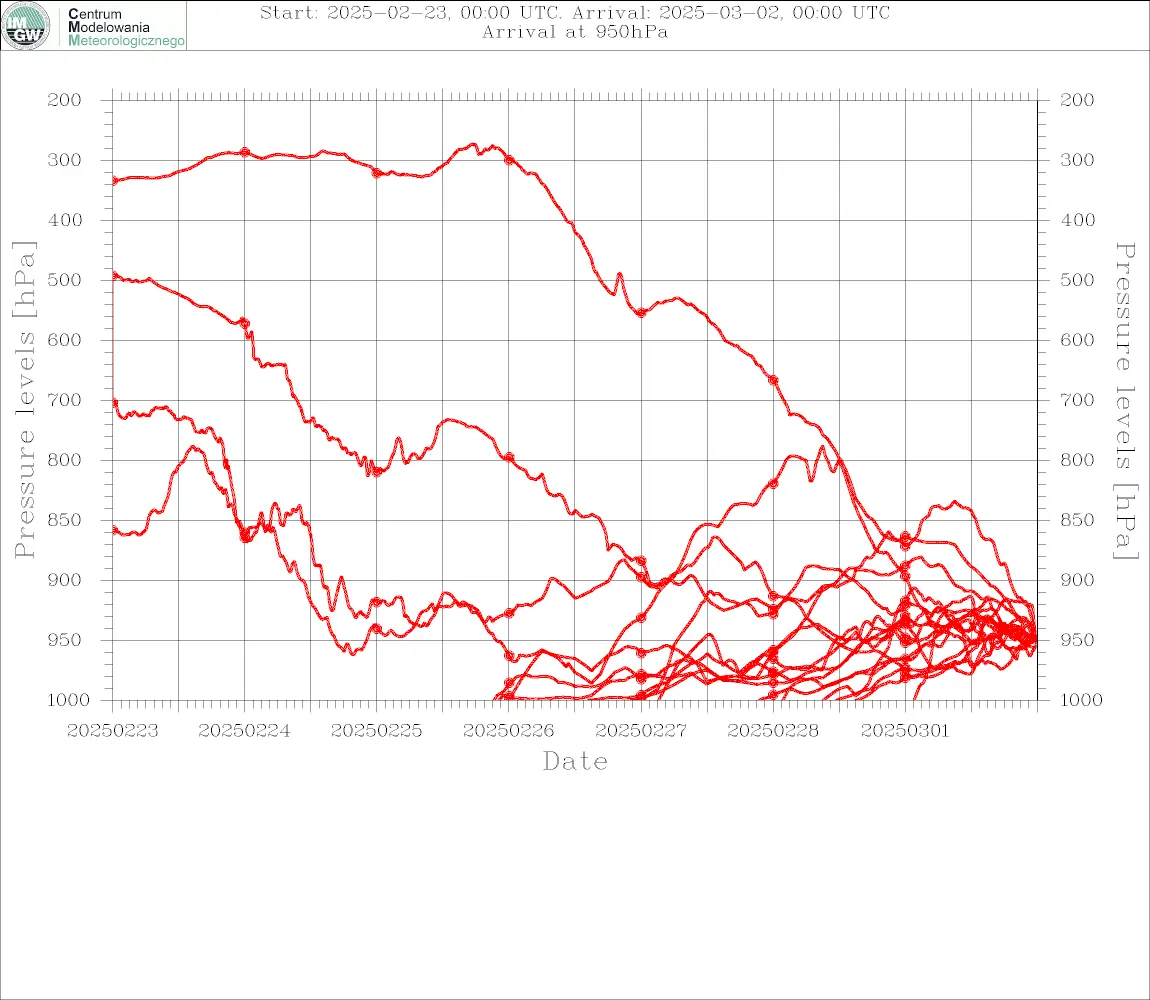Click the trajectory marker near 865 hPa on 20250301
Viewport: 1150px width, 1000px height.
click(x=905, y=541)
